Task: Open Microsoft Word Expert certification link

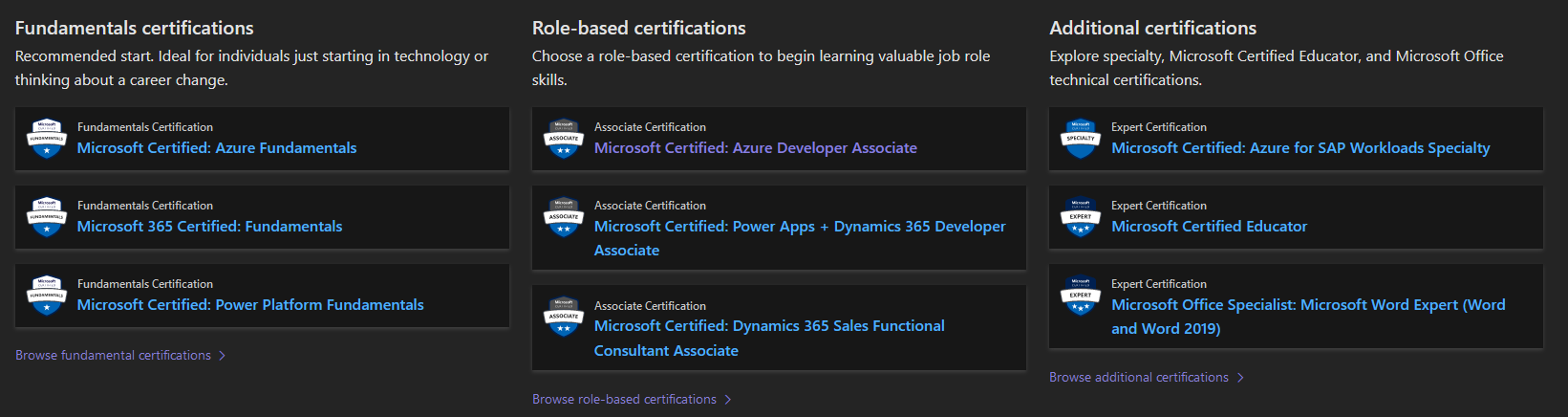Action: click(1308, 317)
